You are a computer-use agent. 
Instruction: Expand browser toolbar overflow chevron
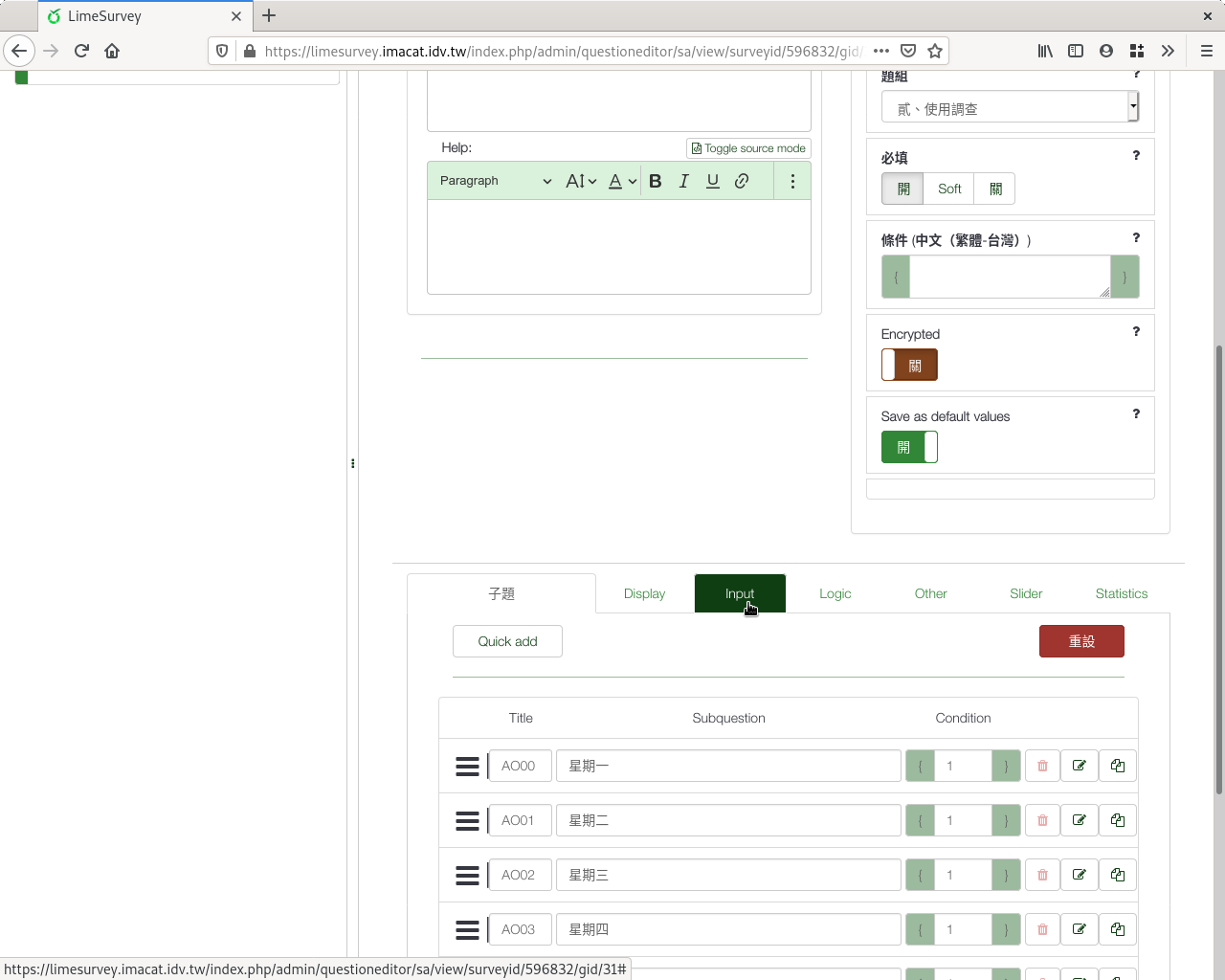point(1168,51)
